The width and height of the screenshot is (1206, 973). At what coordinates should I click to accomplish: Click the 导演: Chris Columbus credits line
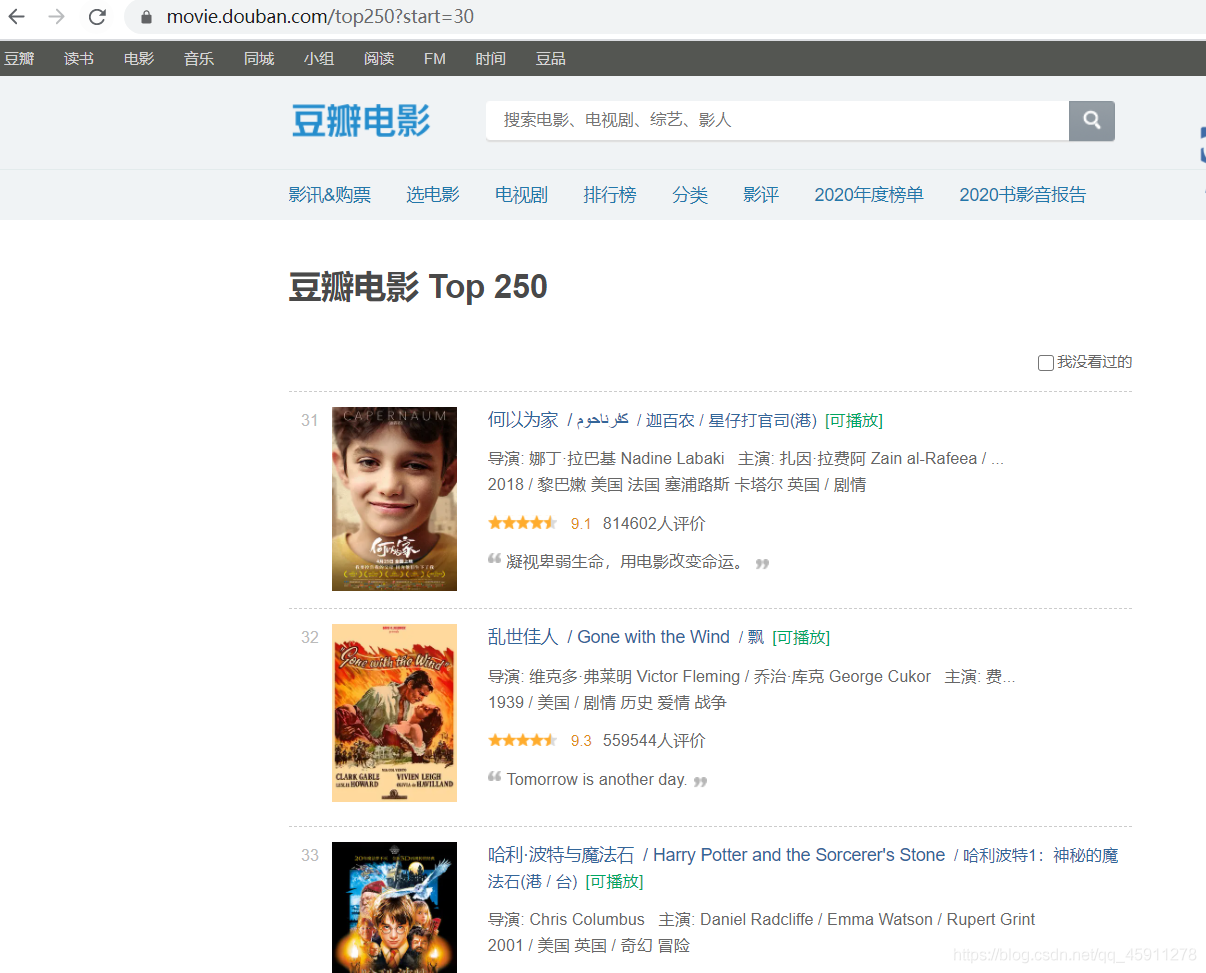tap(762, 920)
